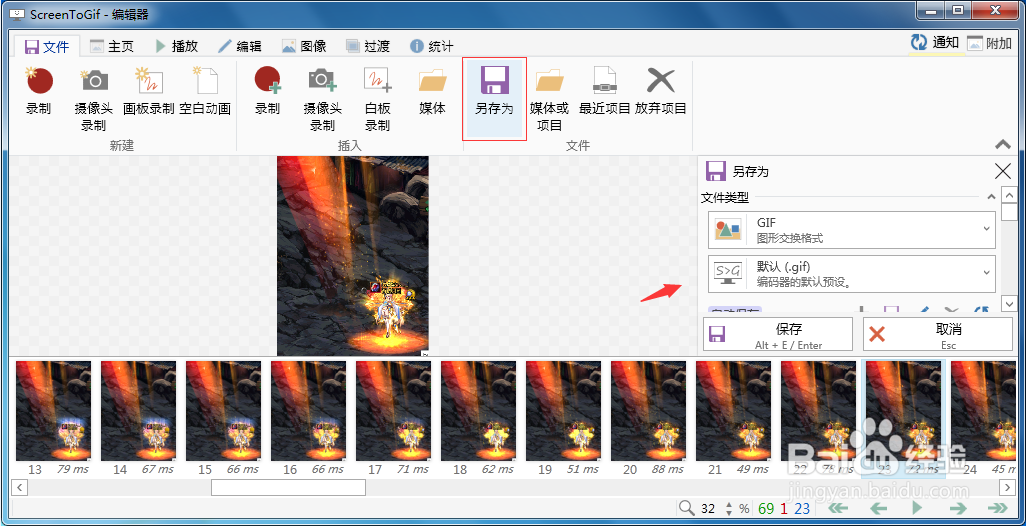Image resolution: width=1026 pixels, height=526 pixels.
Task: Click the zoom magnifier icon
Action: click(x=686, y=508)
